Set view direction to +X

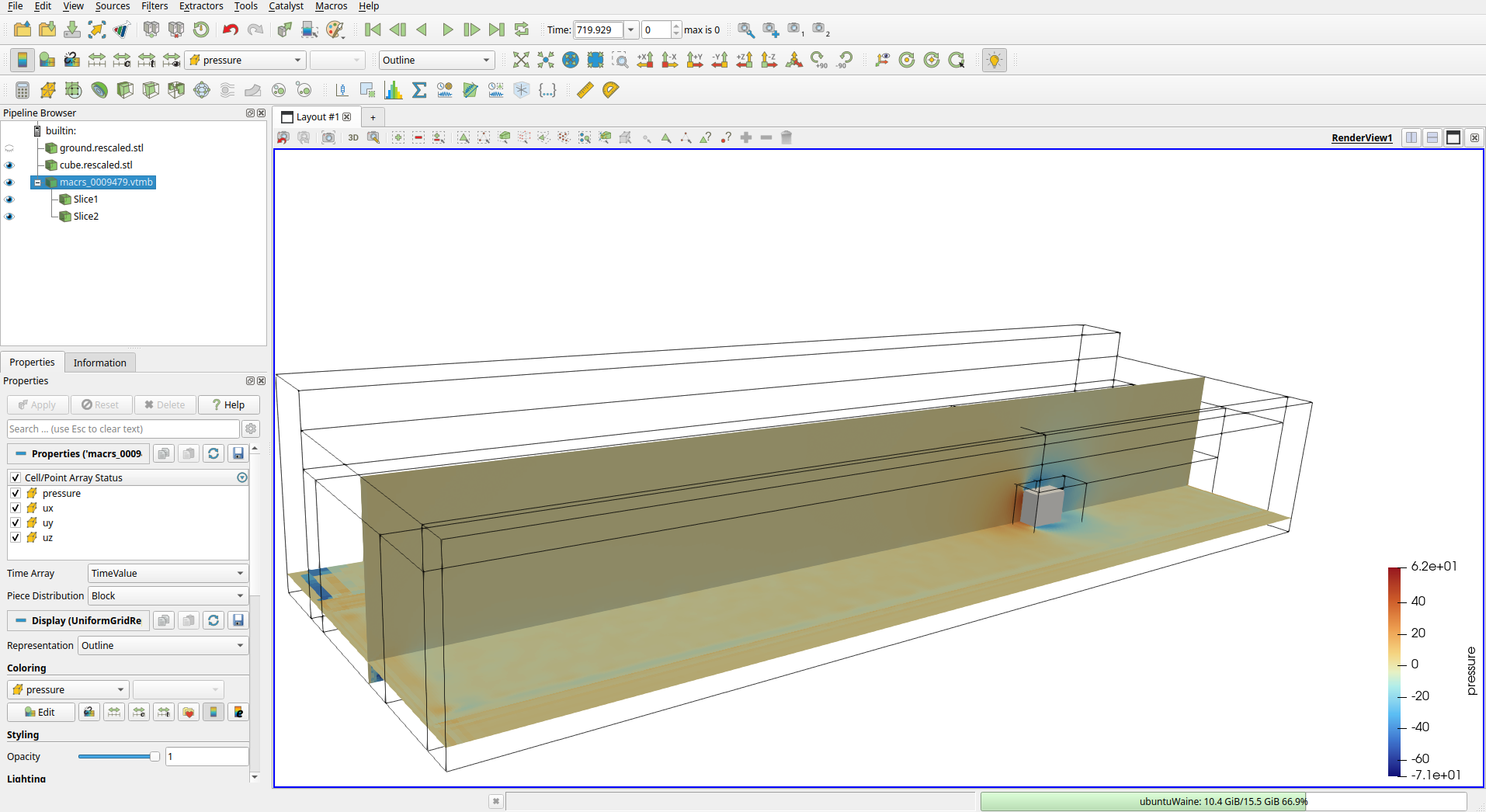tap(645, 60)
